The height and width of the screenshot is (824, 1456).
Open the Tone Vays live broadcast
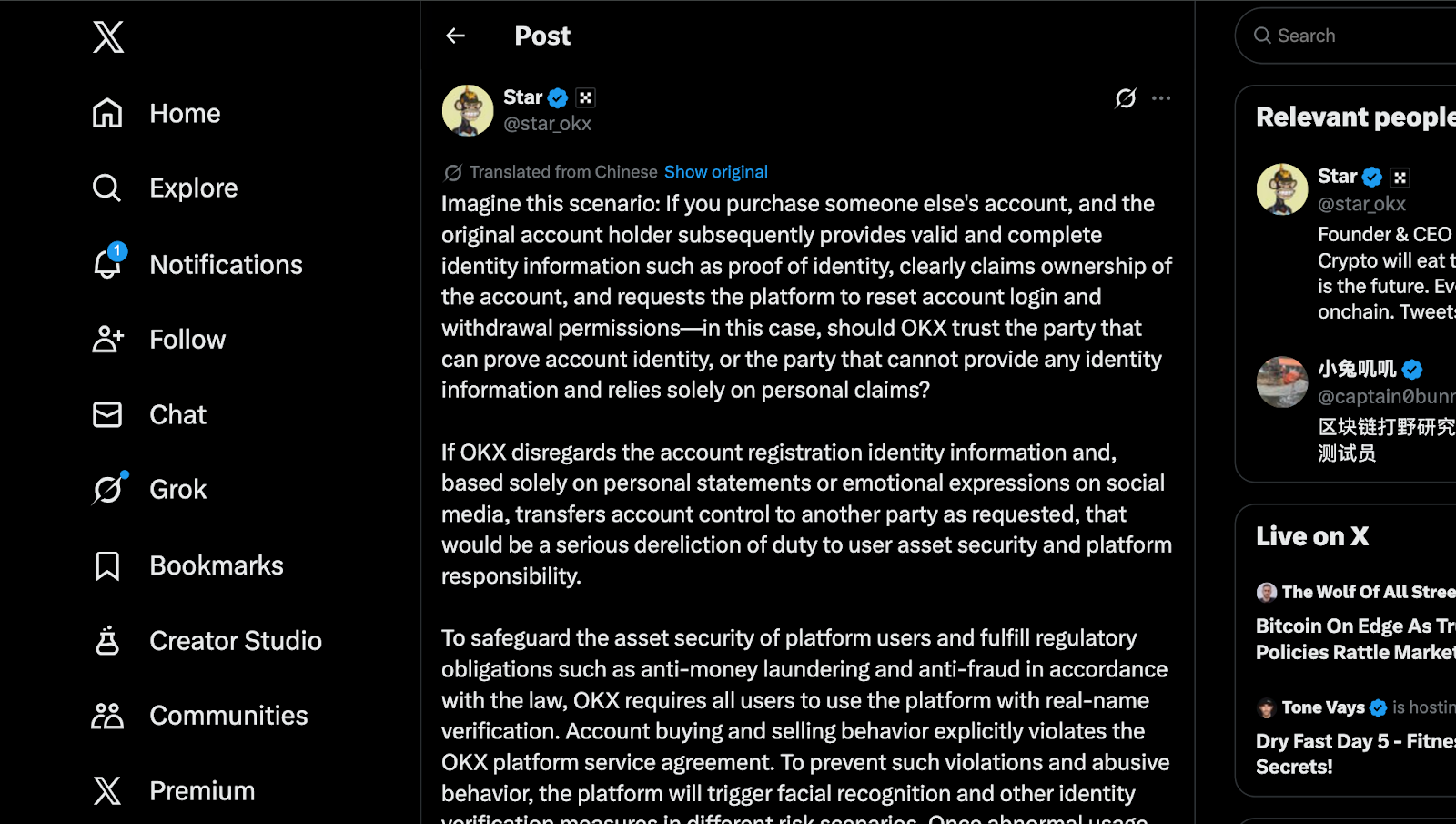coord(1355,741)
